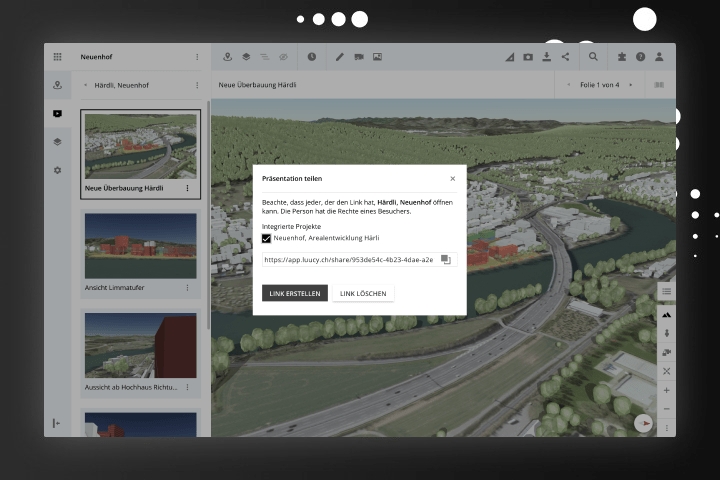Viewport: 720px width, 480px height.
Task: Click the copy link icon beside the URL
Action: point(446,260)
